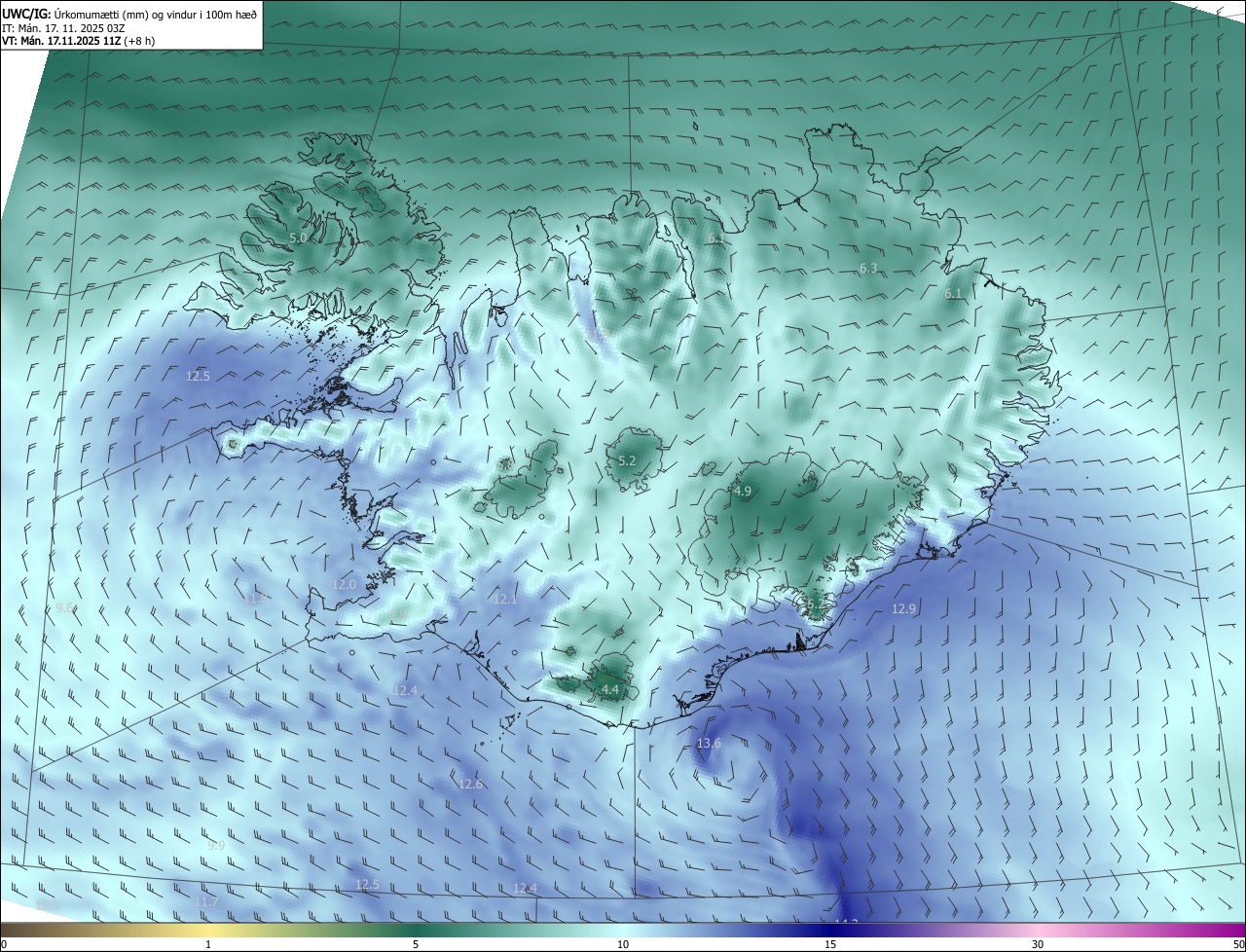The height and width of the screenshot is (952, 1246).
Task: Click the 4.4 value label
Action: tap(610, 690)
